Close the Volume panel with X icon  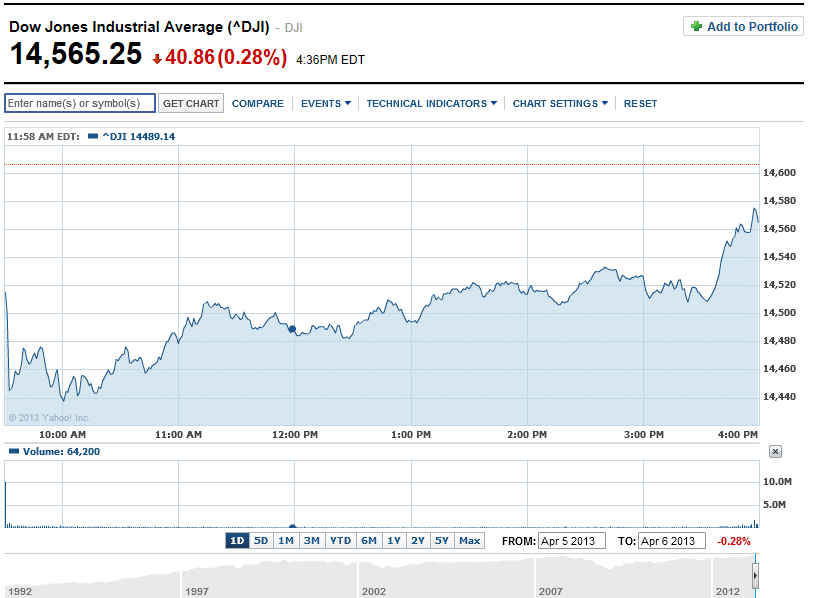pyautogui.click(x=775, y=452)
